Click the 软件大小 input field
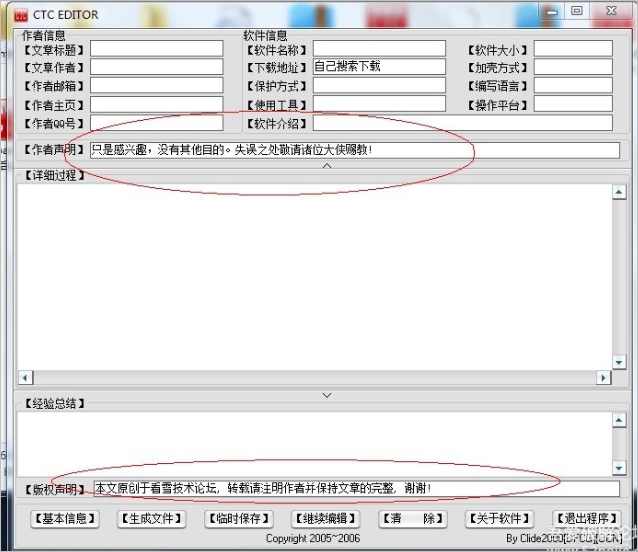 point(573,49)
